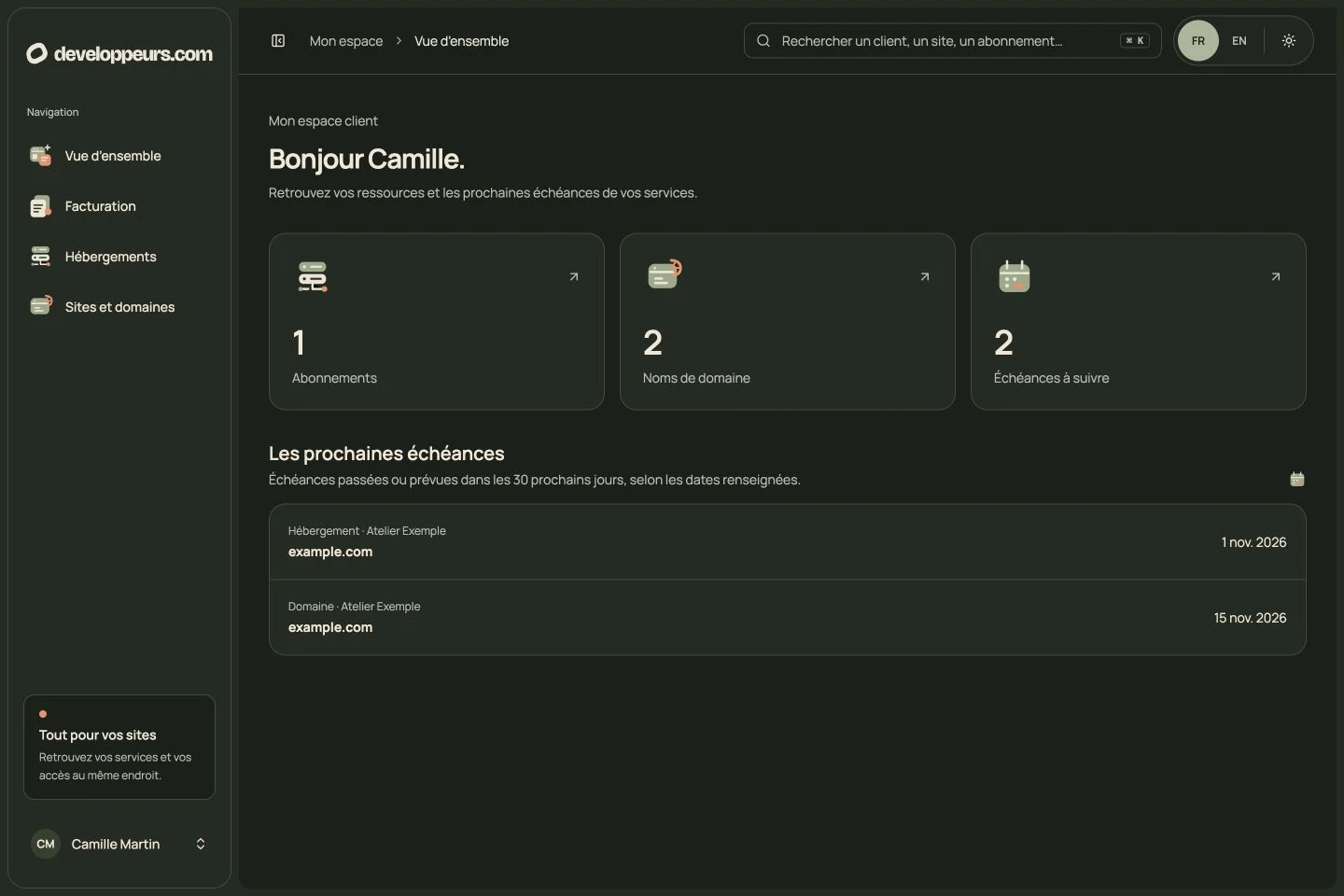This screenshot has width=1344, height=896.
Task: Open the Hébergement · Atelier Exemple row
Action: (x=788, y=542)
